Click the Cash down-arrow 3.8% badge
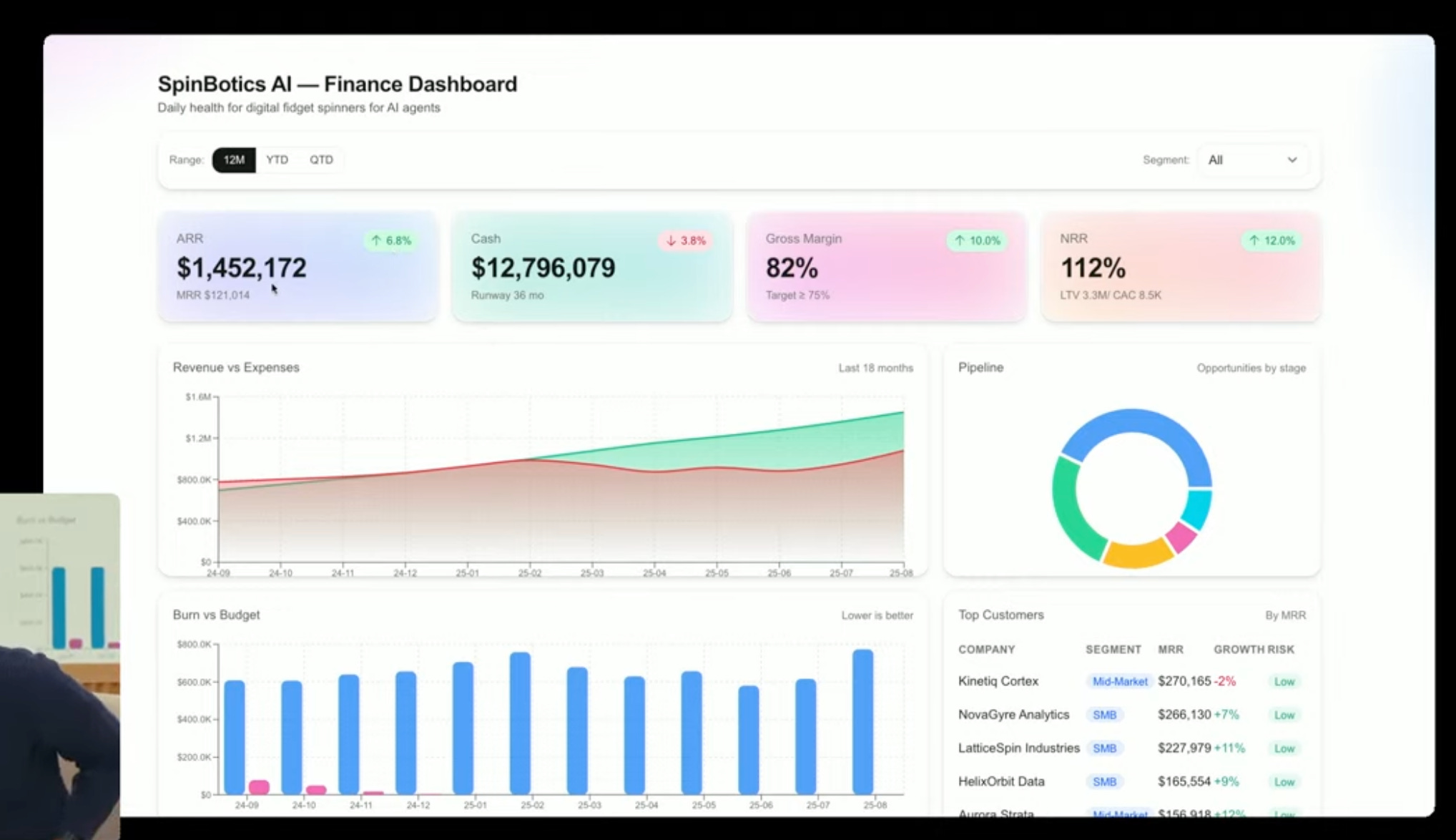Viewport: 1456px width, 840px height. click(686, 240)
